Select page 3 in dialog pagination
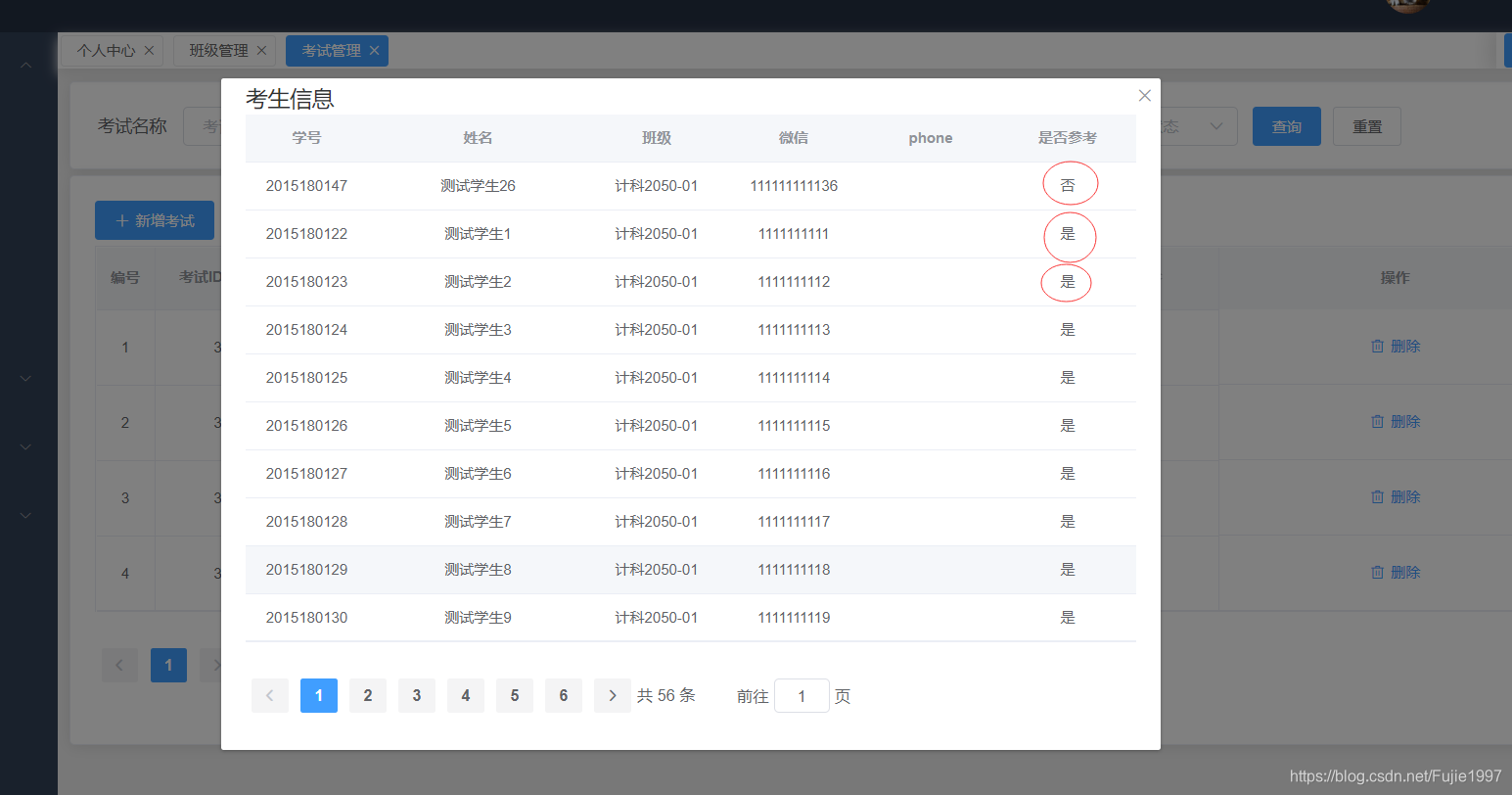The image size is (1512, 795). tap(417, 695)
